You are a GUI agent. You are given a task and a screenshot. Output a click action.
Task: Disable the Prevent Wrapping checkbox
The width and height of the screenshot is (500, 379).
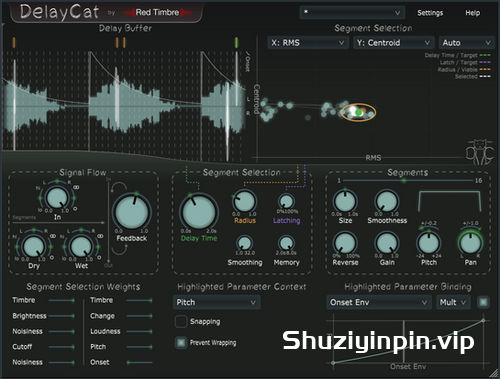pos(181,343)
